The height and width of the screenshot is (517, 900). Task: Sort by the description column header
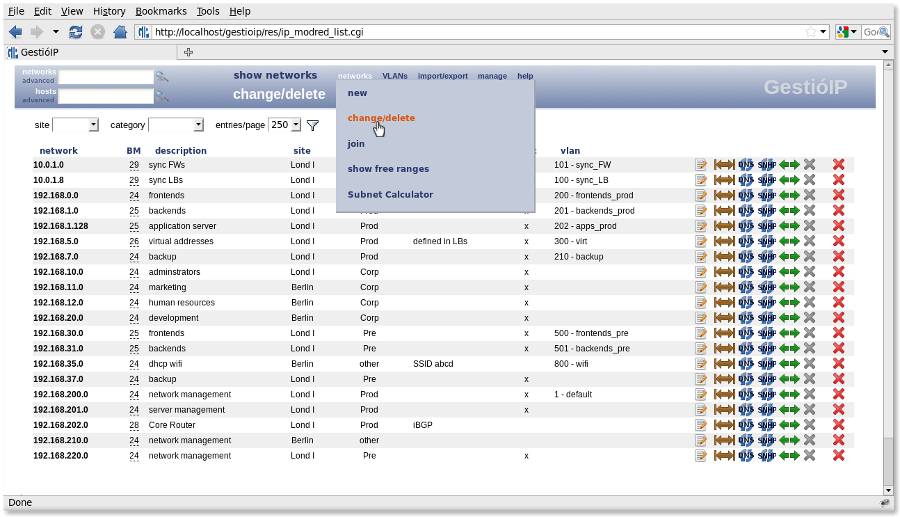pos(180,151)
